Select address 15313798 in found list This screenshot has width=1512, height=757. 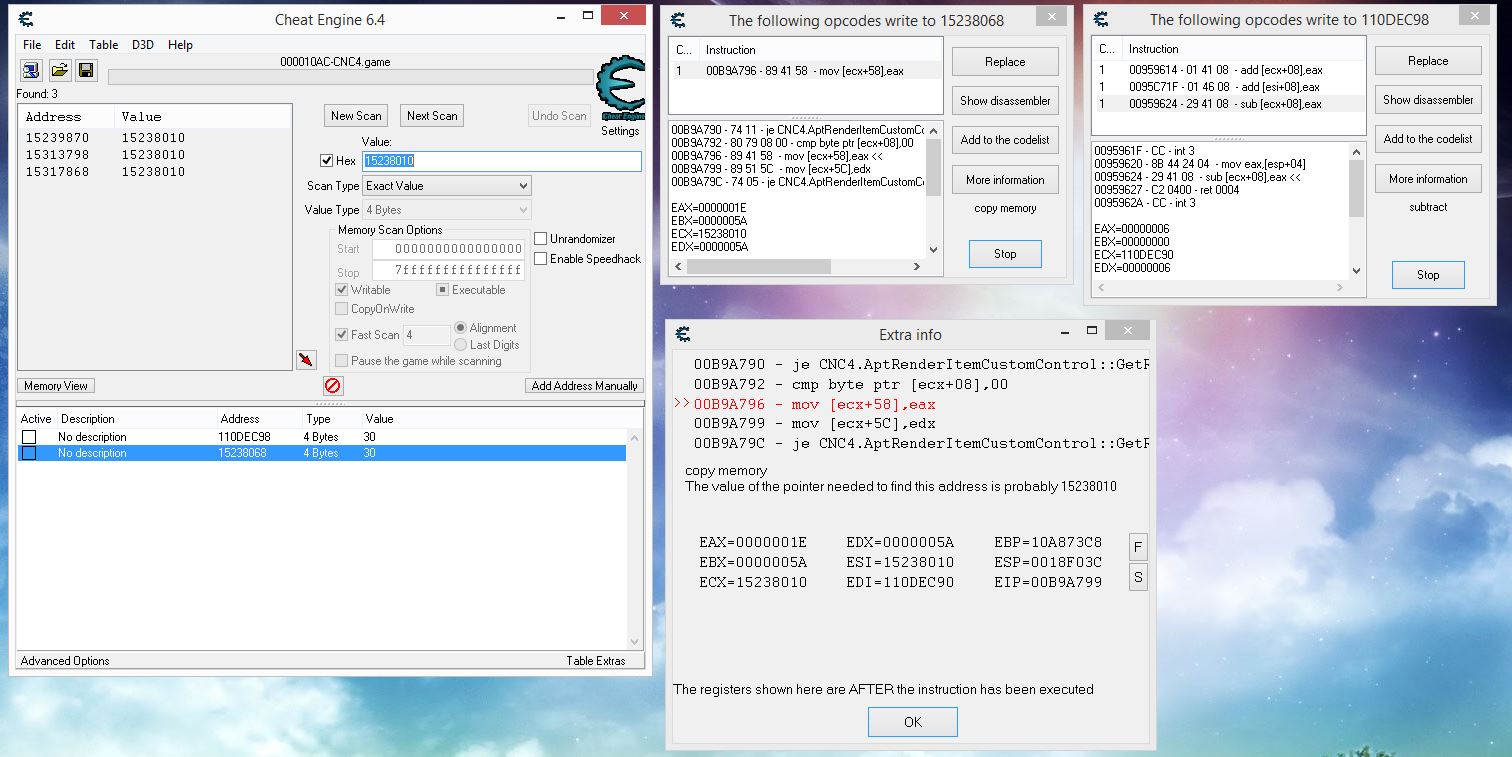click(57, 155)
